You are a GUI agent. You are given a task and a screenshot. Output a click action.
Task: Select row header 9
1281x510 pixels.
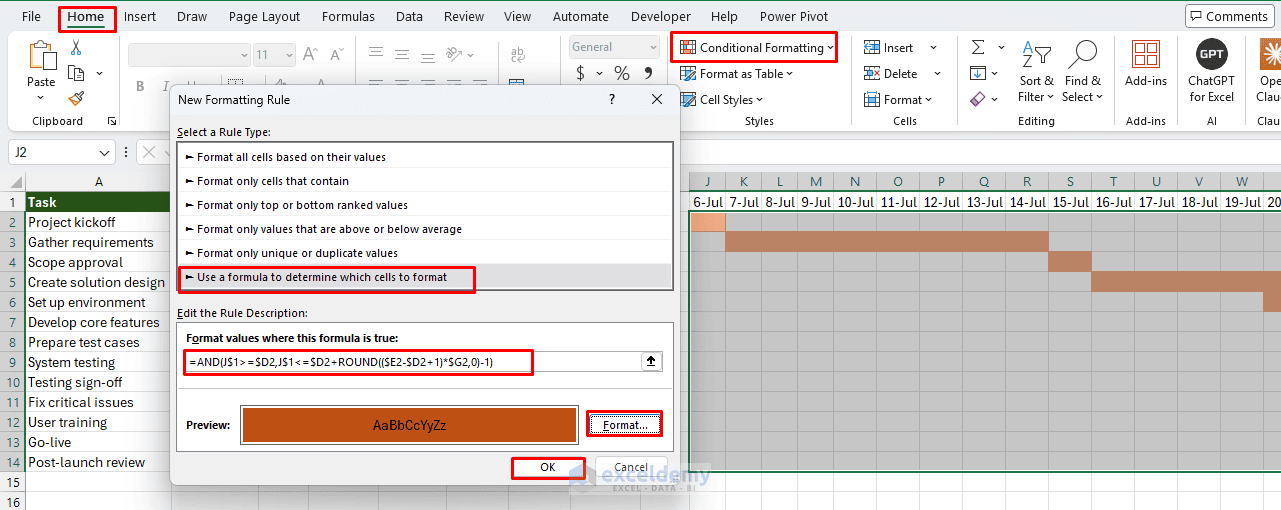tap(12, 362)
